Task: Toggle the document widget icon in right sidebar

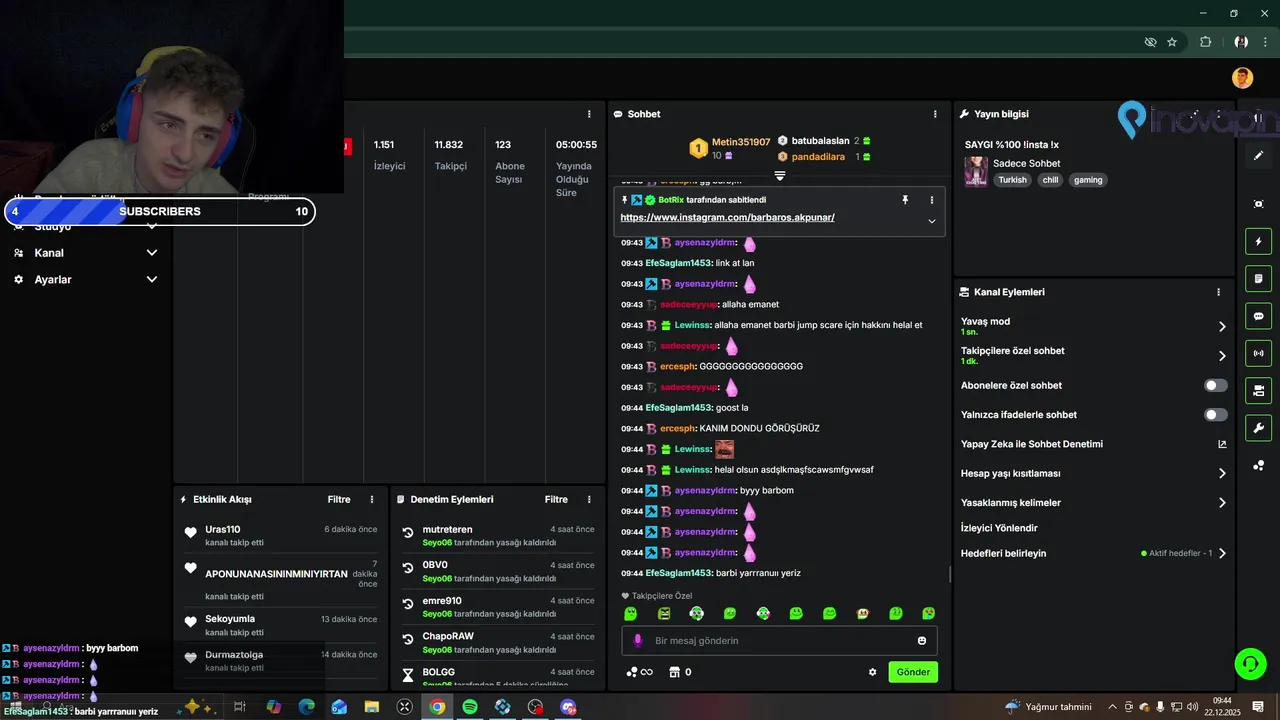Action: 1258,278
